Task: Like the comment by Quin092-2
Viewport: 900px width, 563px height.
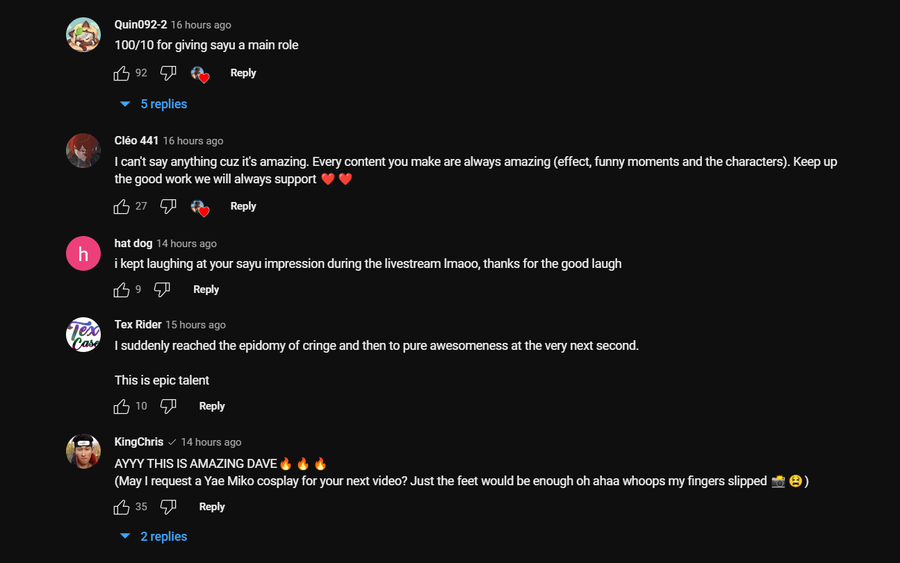Action: click(x=122, y=73)
